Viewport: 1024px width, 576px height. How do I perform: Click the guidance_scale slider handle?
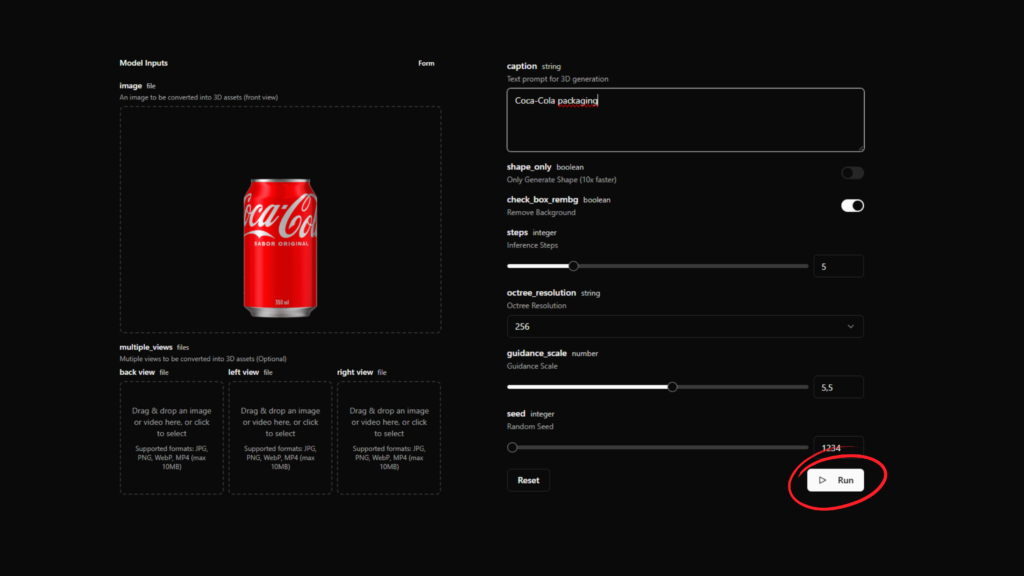(672, 387)
